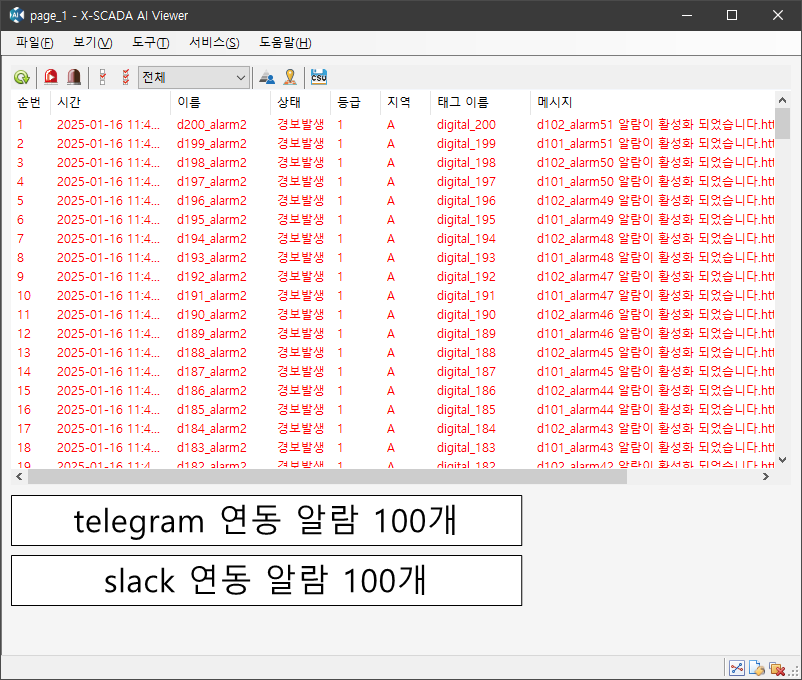Sort by the 순번 column header
This screenshot has width=802, height=680.
[30, 102]
